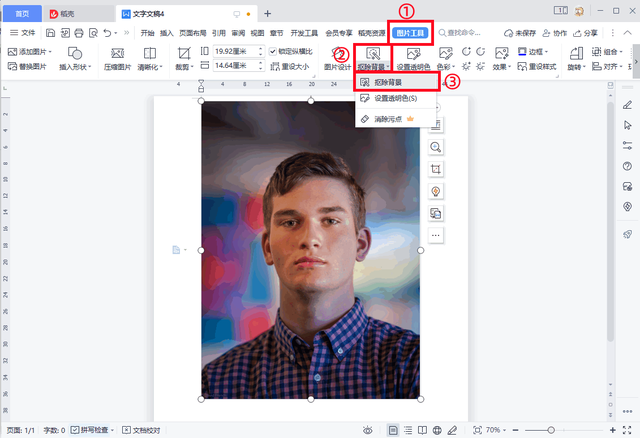The image size is (640, 438).
Task: Switch to reading view in status bar
Action: (422, 430)
